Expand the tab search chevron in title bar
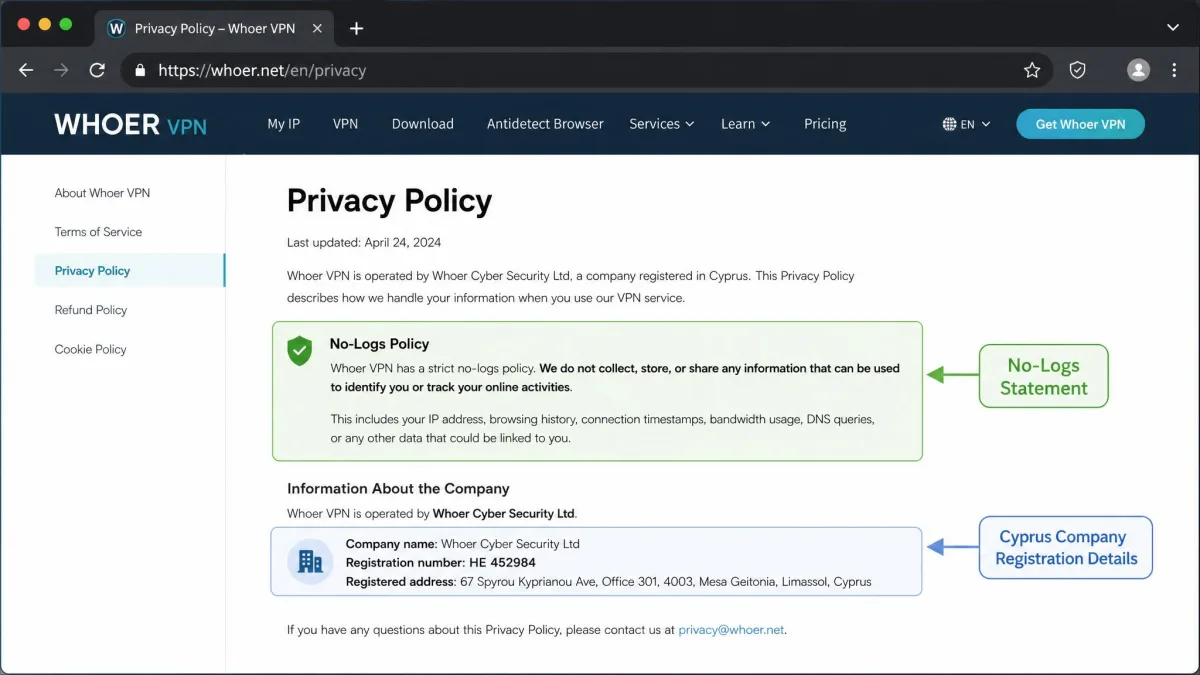The width and height of the screenshot is (1200, 675). pos(1173,28)
